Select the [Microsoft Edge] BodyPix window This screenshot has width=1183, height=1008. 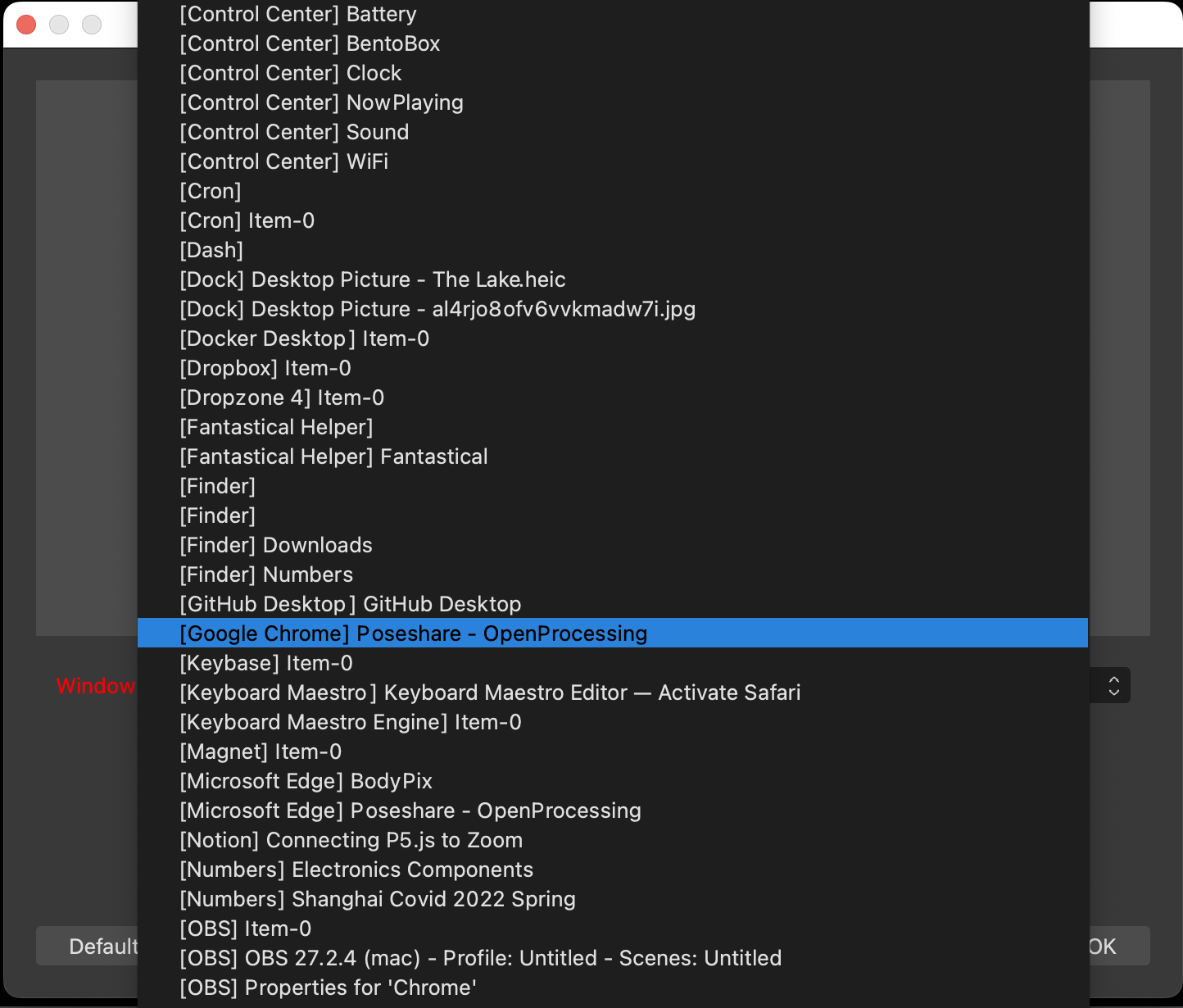coord(306,781)
